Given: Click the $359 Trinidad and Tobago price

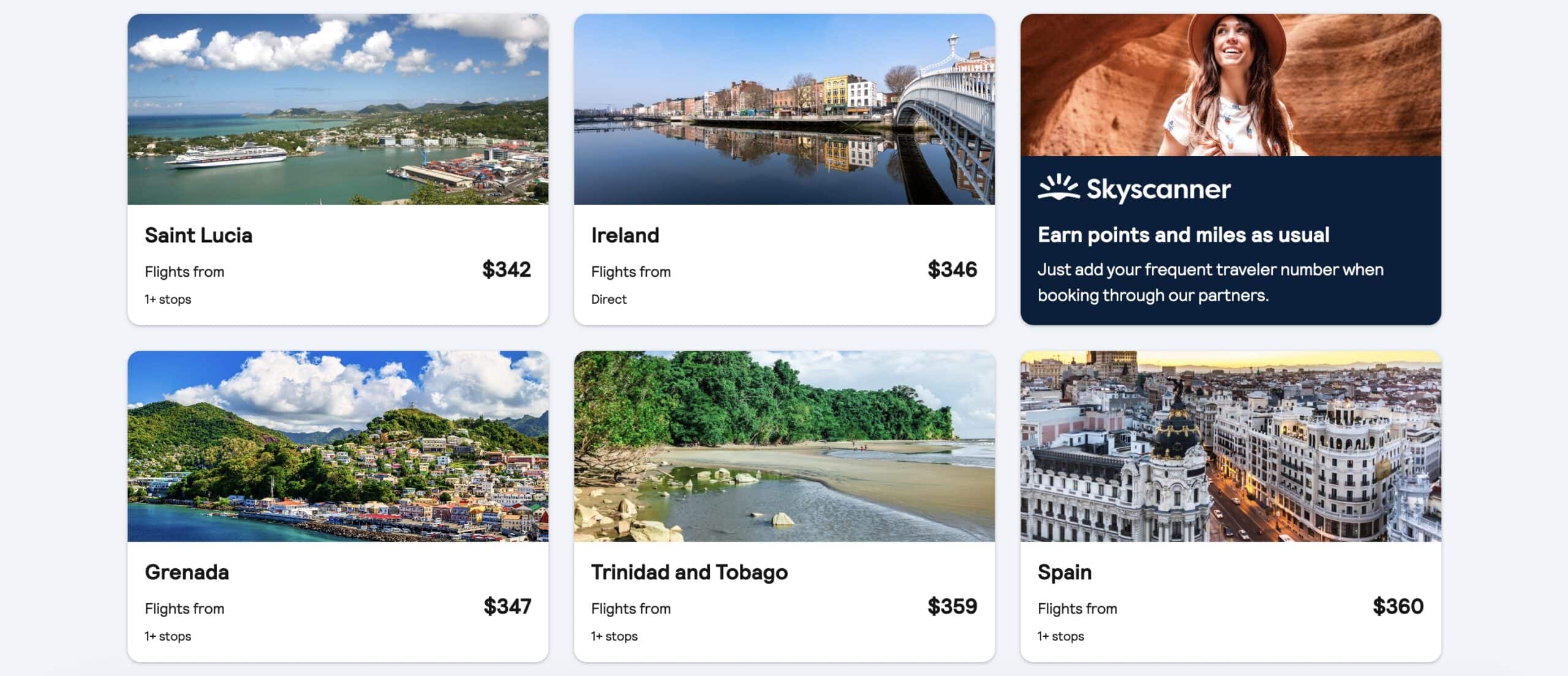Looking at the screenshot, I should (x=952, y=606).
